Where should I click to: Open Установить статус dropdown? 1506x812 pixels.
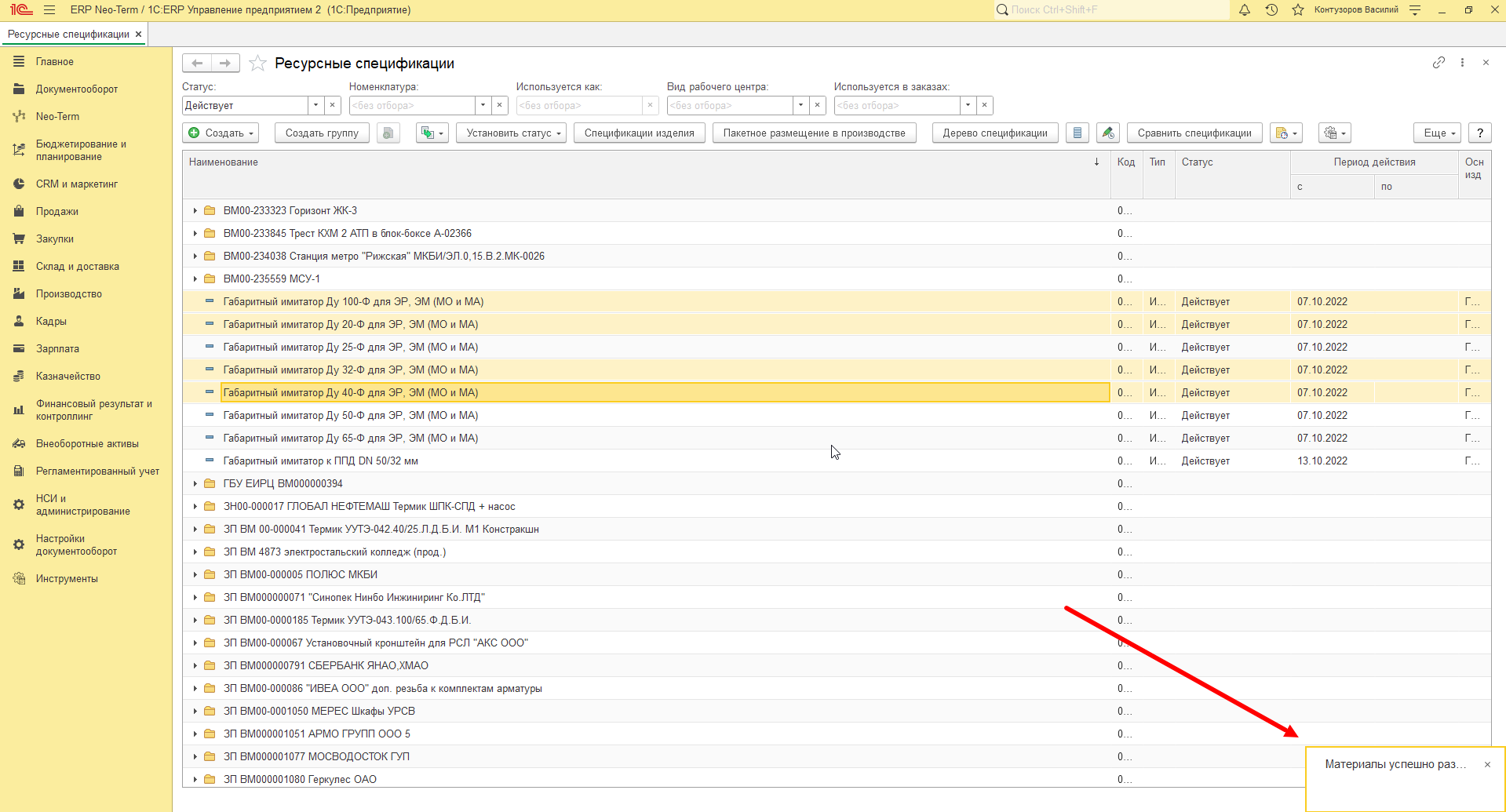pyautogui.click(x=511, y=133)
